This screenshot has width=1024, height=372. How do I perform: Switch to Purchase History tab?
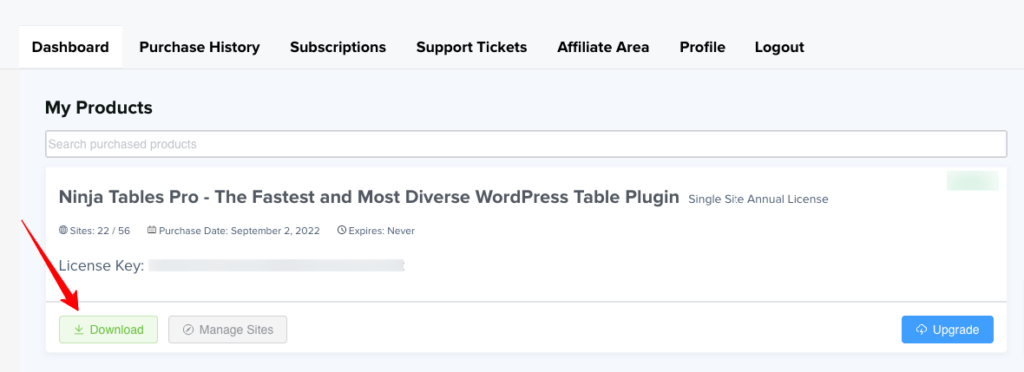point(199,47)
